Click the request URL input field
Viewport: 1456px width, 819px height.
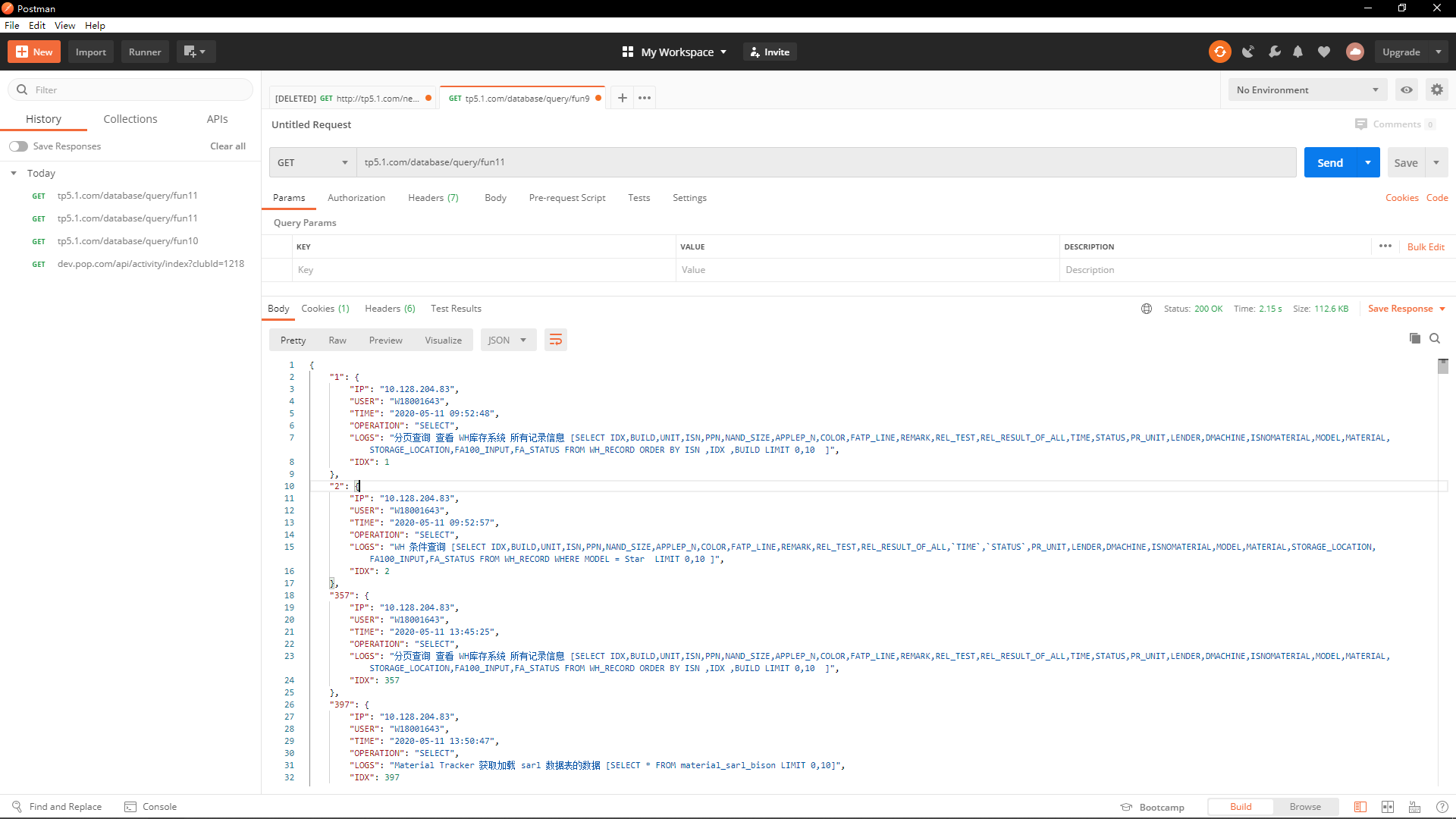point(827,162)
